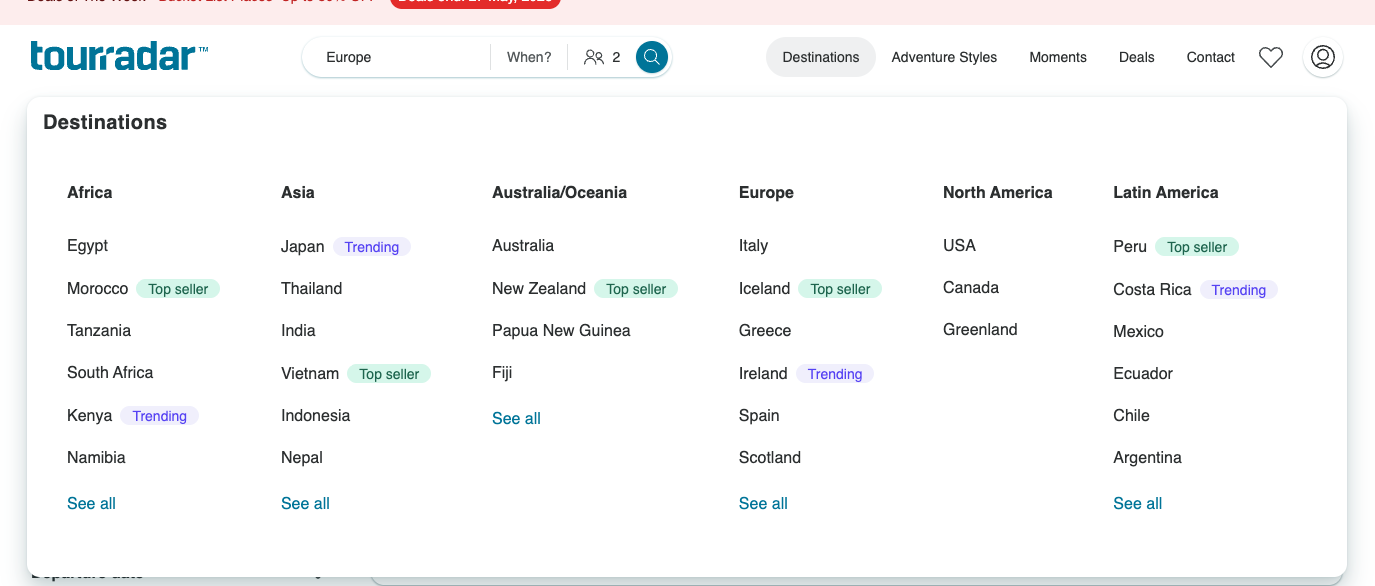Image resolution: width=1375 pixels, height=586 pixels.
Task: Click the travellers count icon
Action: click(x=594, y=57)
